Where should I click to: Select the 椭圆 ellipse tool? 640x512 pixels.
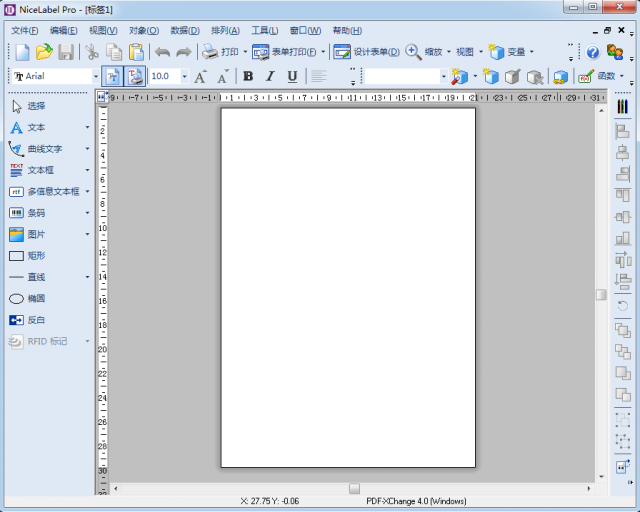click(x=35, y=298)
